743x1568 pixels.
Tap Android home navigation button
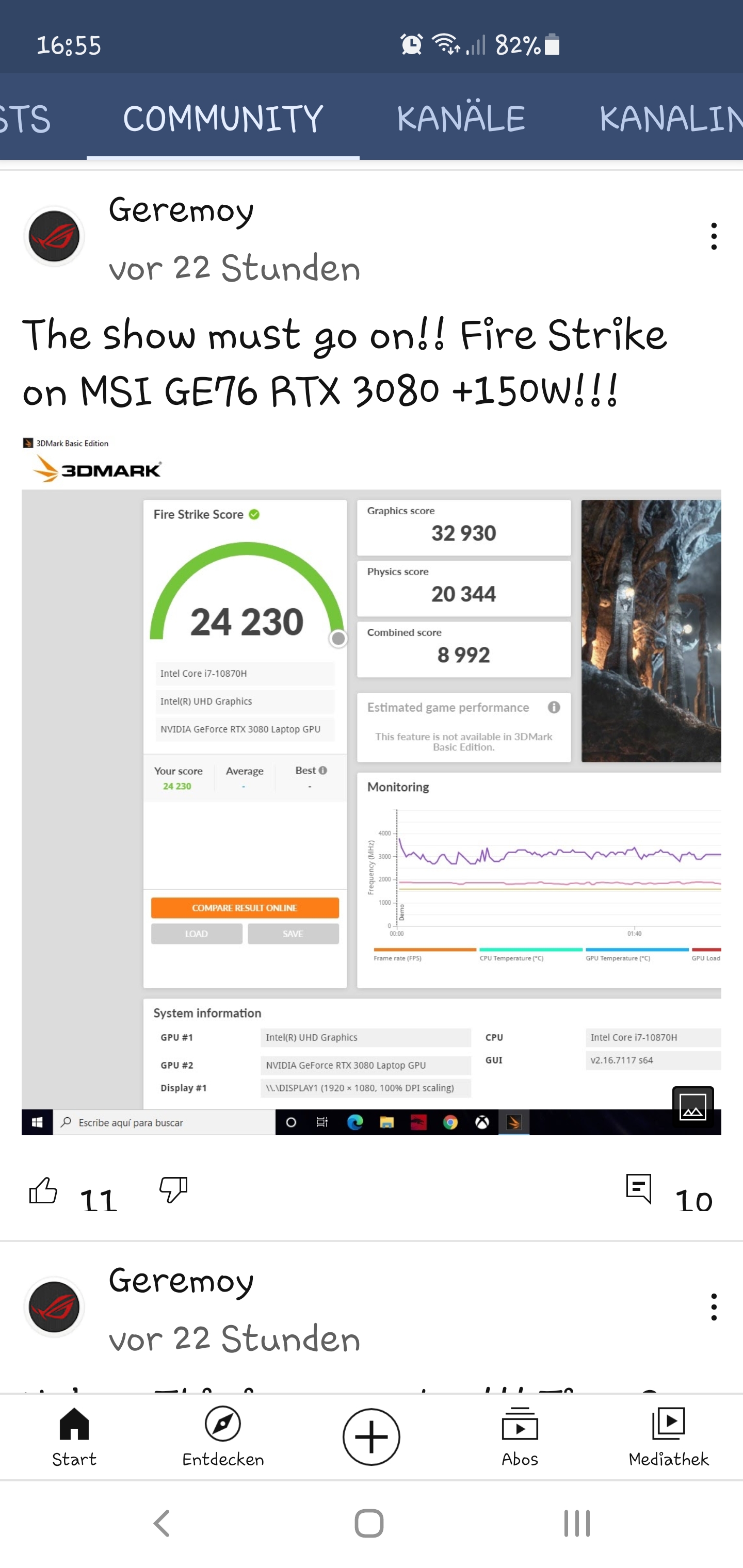[x=369, y=1524]
